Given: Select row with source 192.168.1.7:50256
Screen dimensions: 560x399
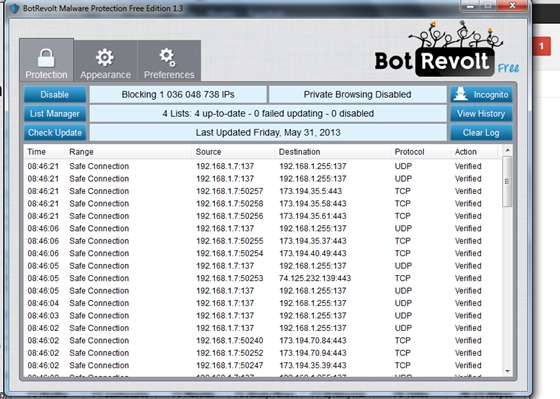Looking at the screenshot, I should pos(262,216).
